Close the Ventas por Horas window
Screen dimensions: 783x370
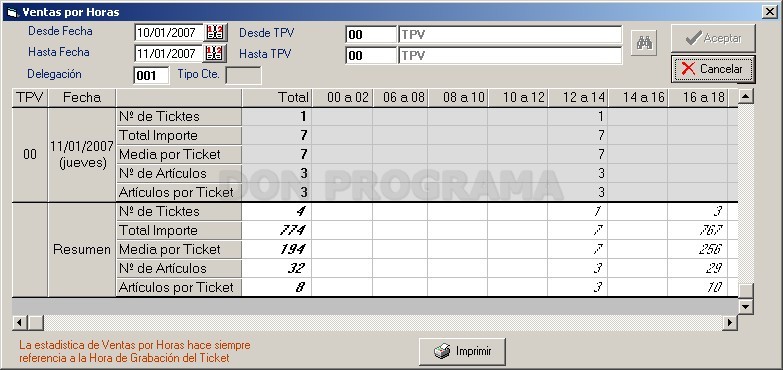pyautogui.click(x=770, y=12)
